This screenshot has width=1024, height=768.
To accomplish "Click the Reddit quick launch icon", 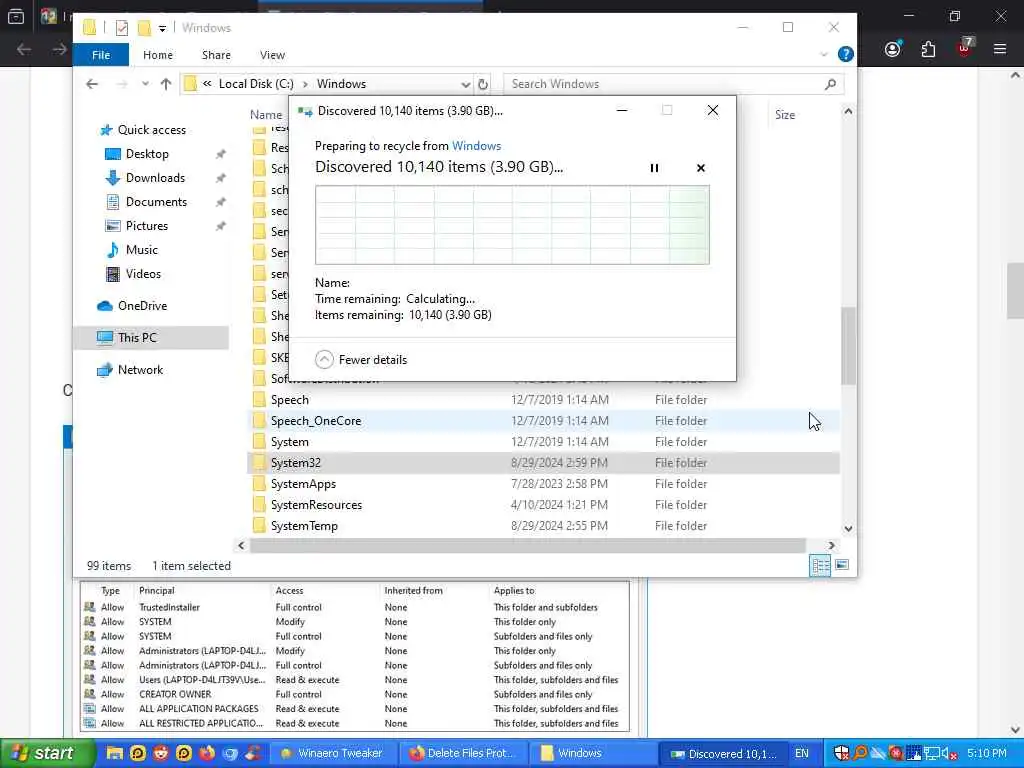I will [x=161, y=753].
